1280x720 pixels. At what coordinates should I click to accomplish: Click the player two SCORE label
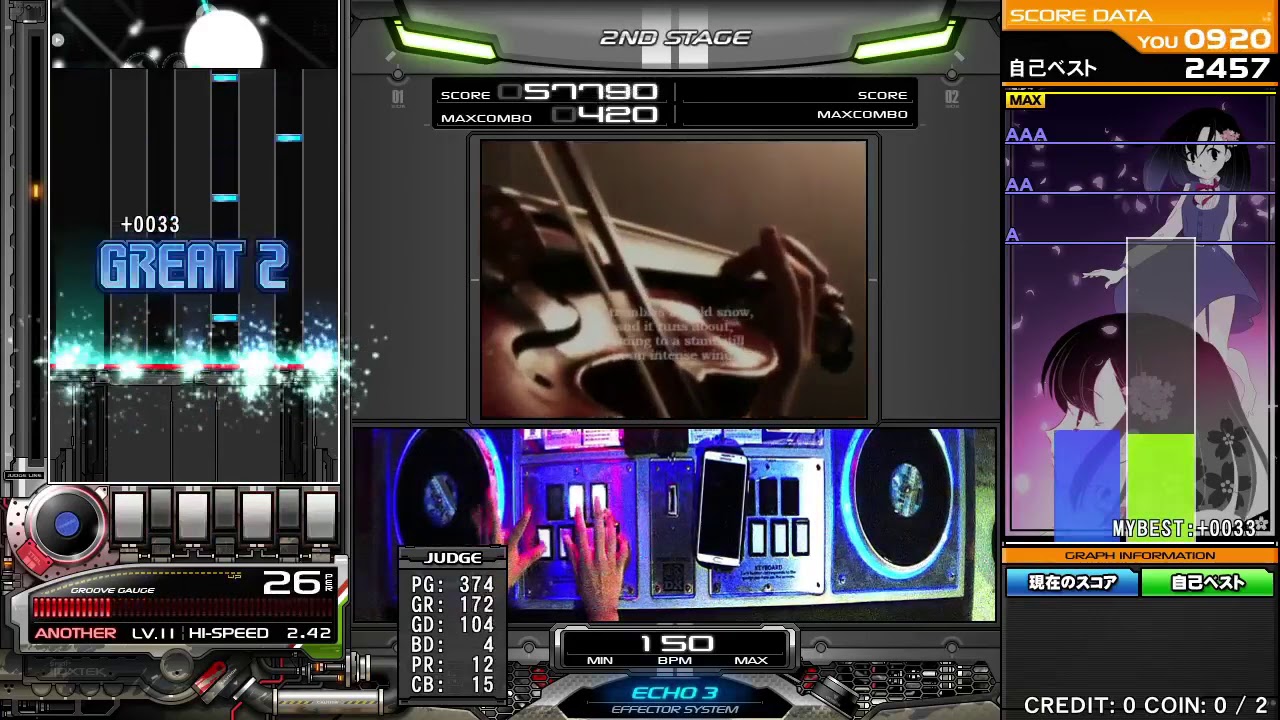point(883,95)
